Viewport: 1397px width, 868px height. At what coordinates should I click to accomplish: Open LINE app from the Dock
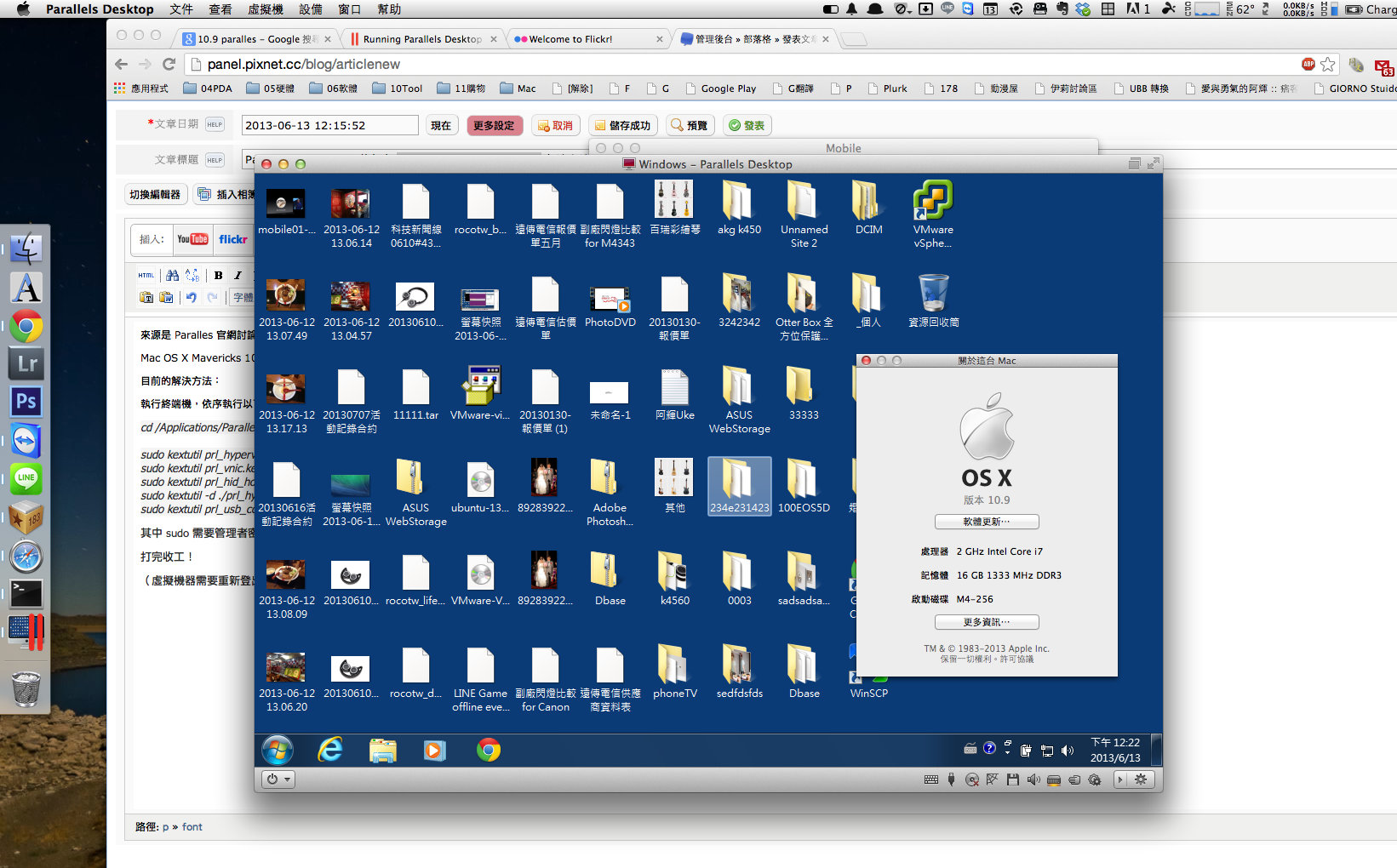[26, 478]
